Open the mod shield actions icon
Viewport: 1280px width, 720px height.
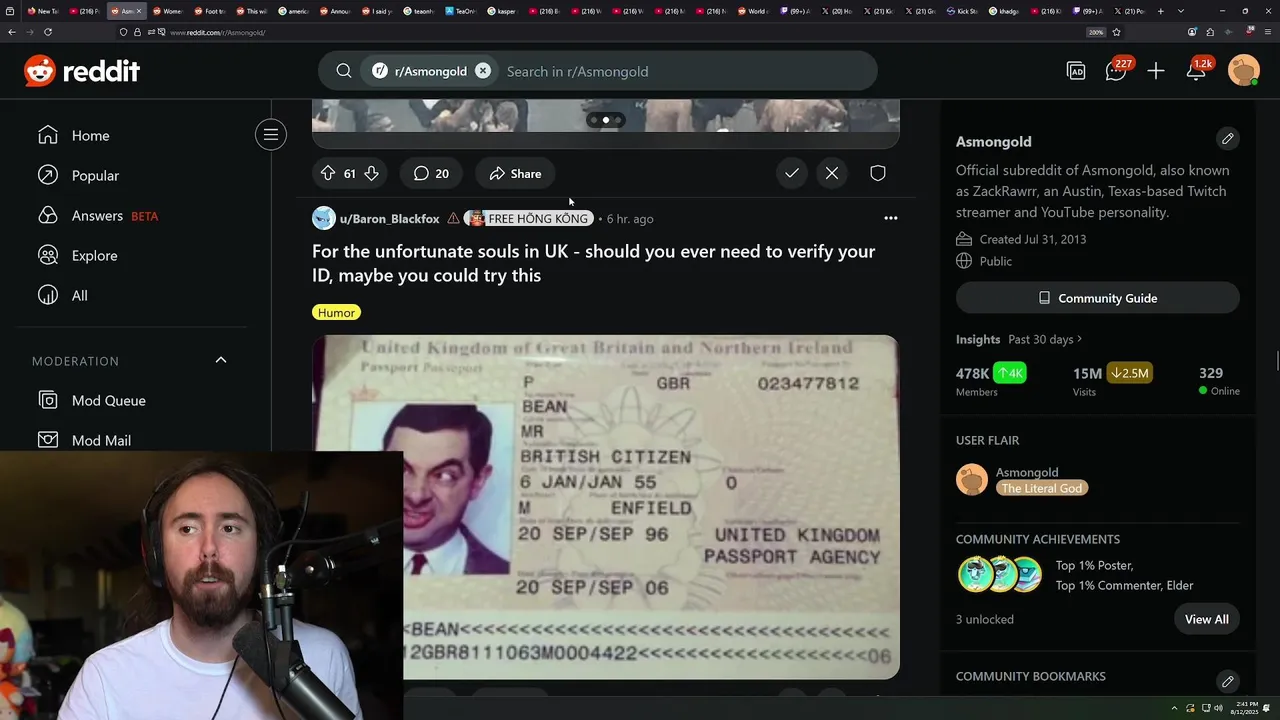[878, 173]
